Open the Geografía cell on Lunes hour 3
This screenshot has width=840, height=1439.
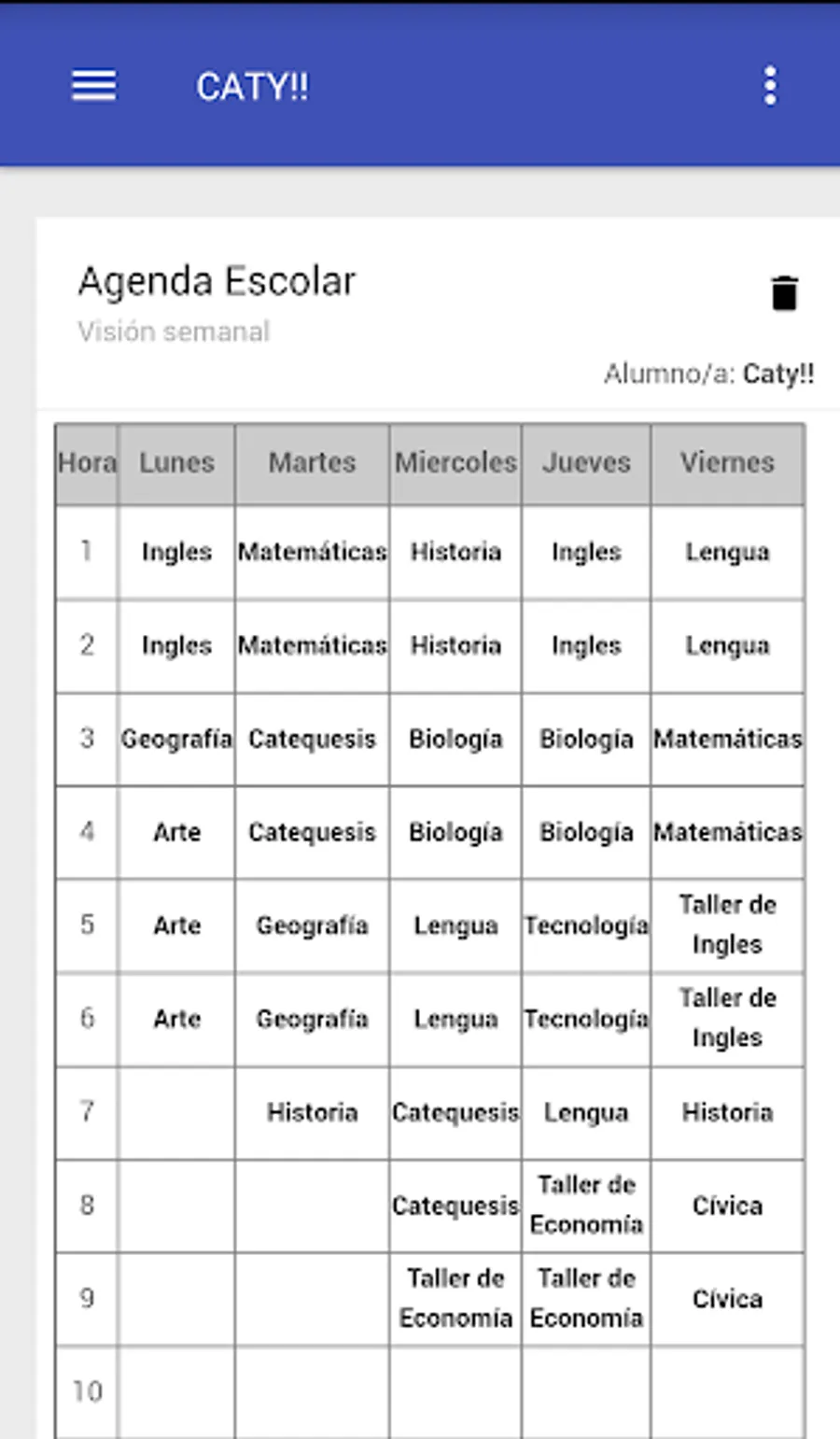pos(176,739)
